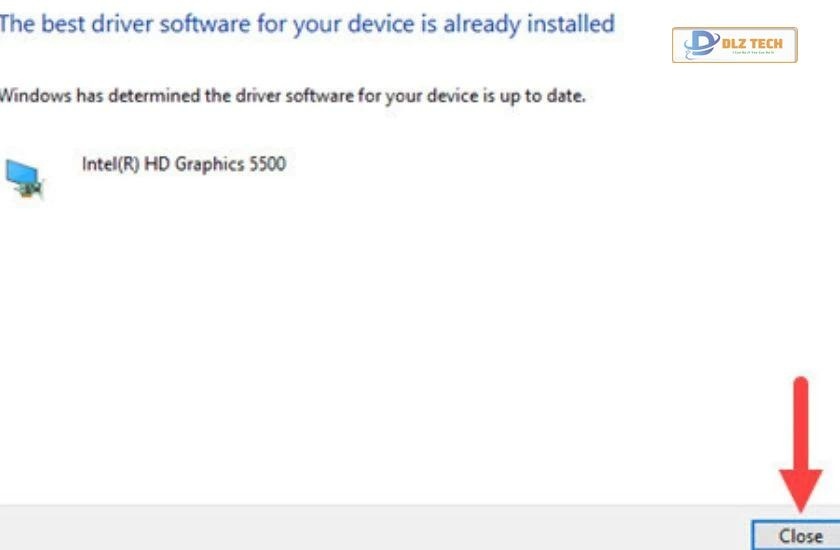Screen dimensions: 840x550
Task: Click the "TECH" text in the logo
Action: (x=770, y=43)
